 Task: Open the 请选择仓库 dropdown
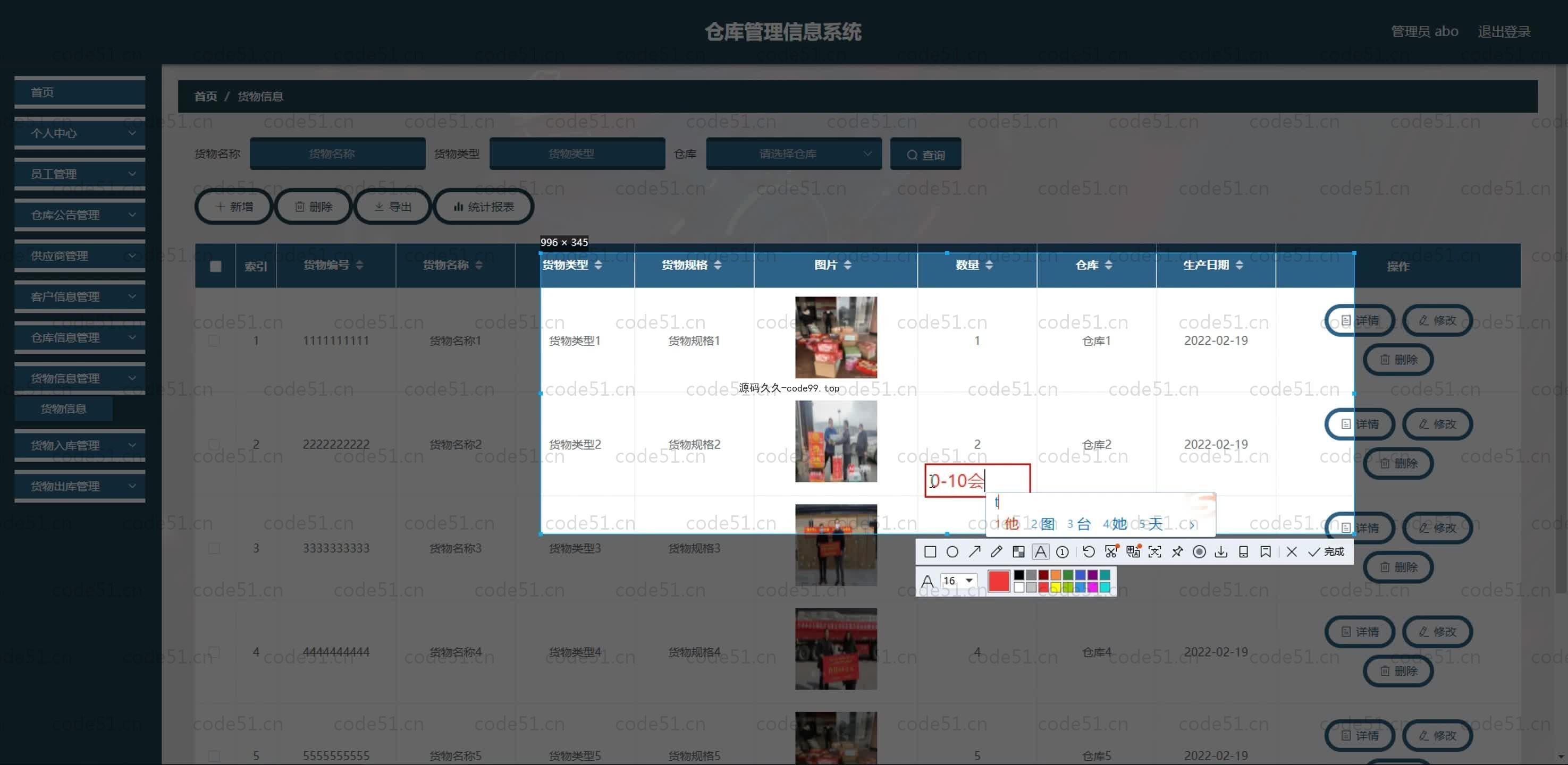[794, 154]
